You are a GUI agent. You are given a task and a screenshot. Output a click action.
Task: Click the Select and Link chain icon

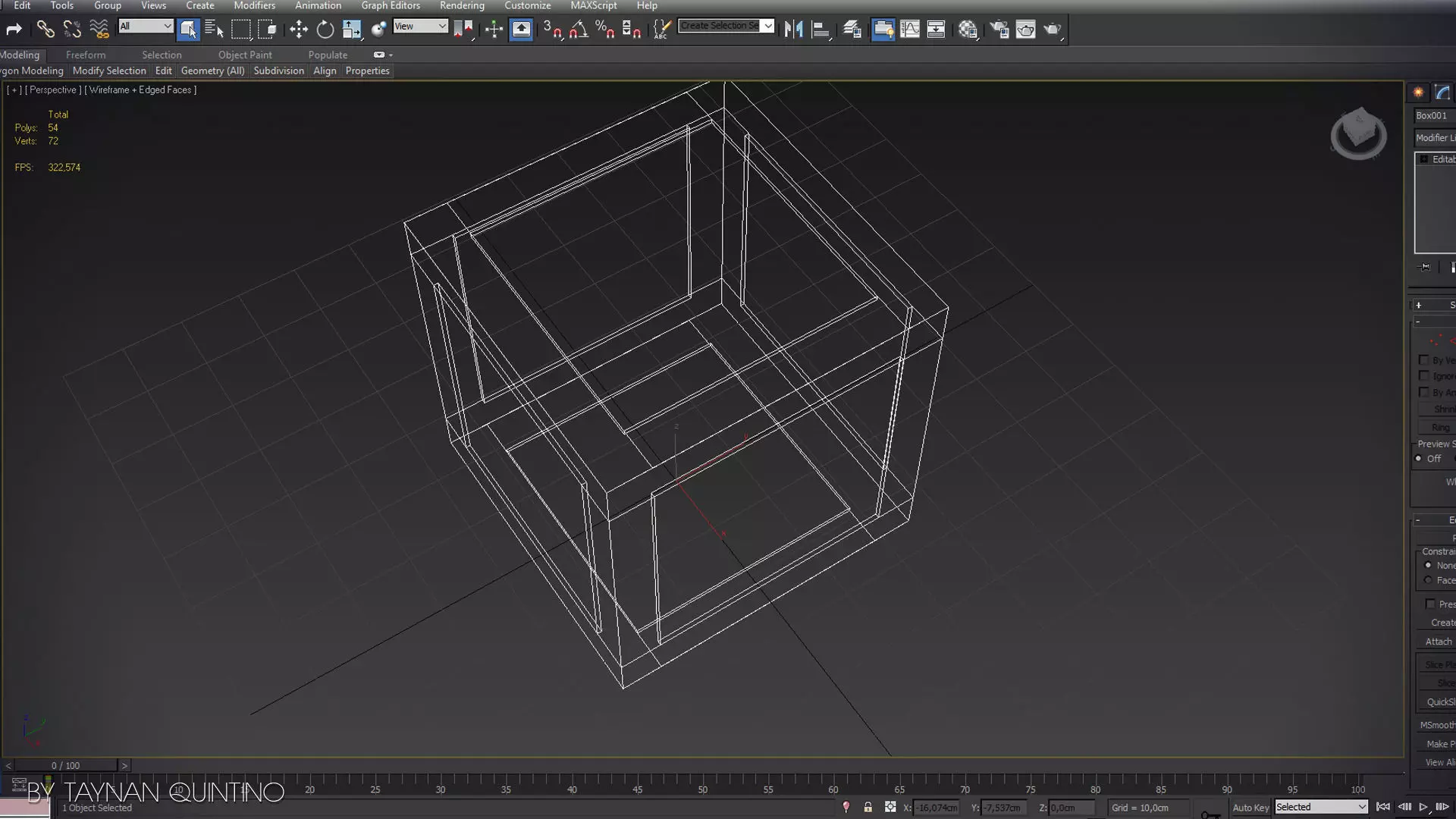coord(45,30)
